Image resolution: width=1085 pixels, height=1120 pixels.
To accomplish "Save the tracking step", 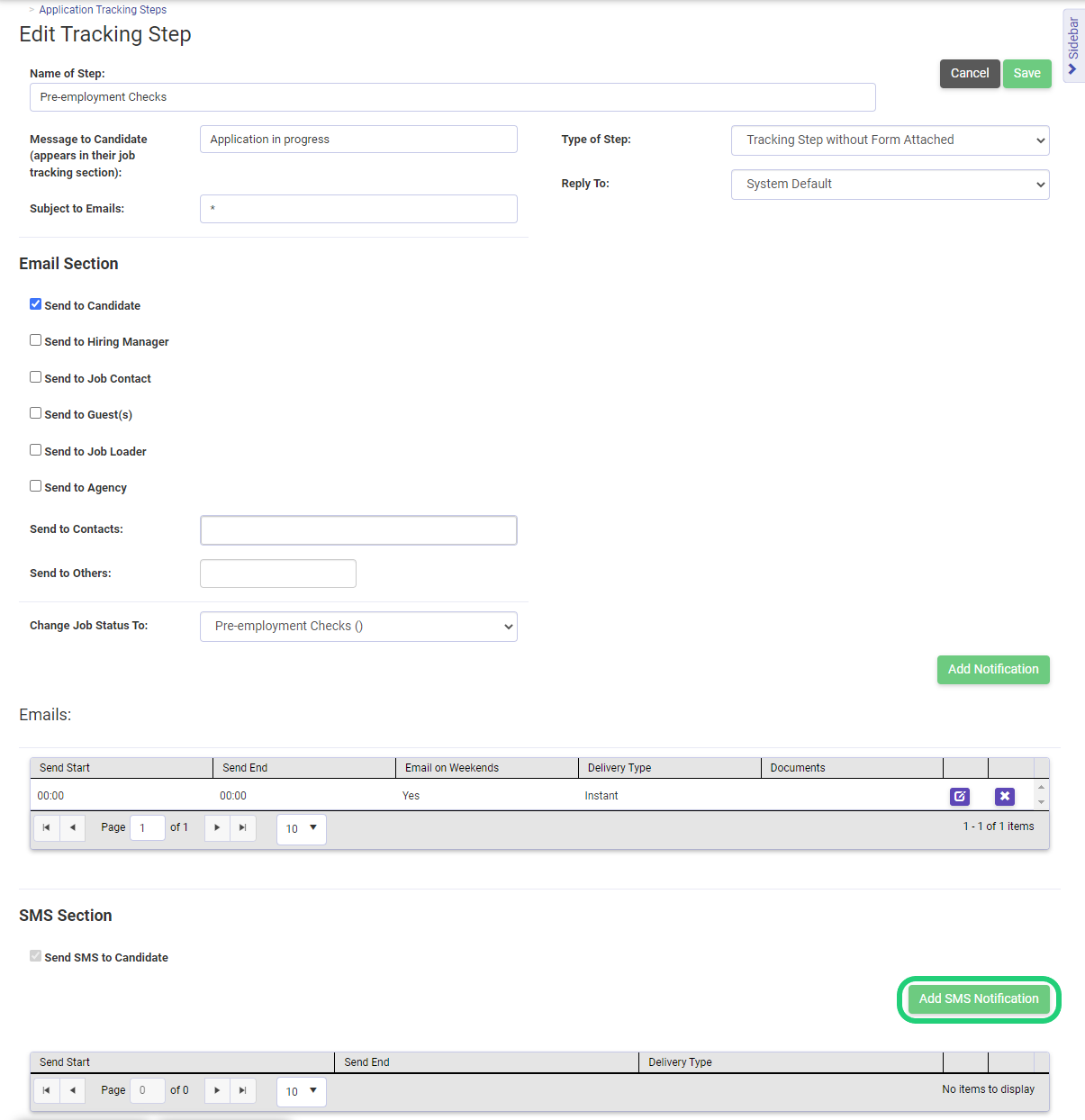I will click(x=1027, y=74).
